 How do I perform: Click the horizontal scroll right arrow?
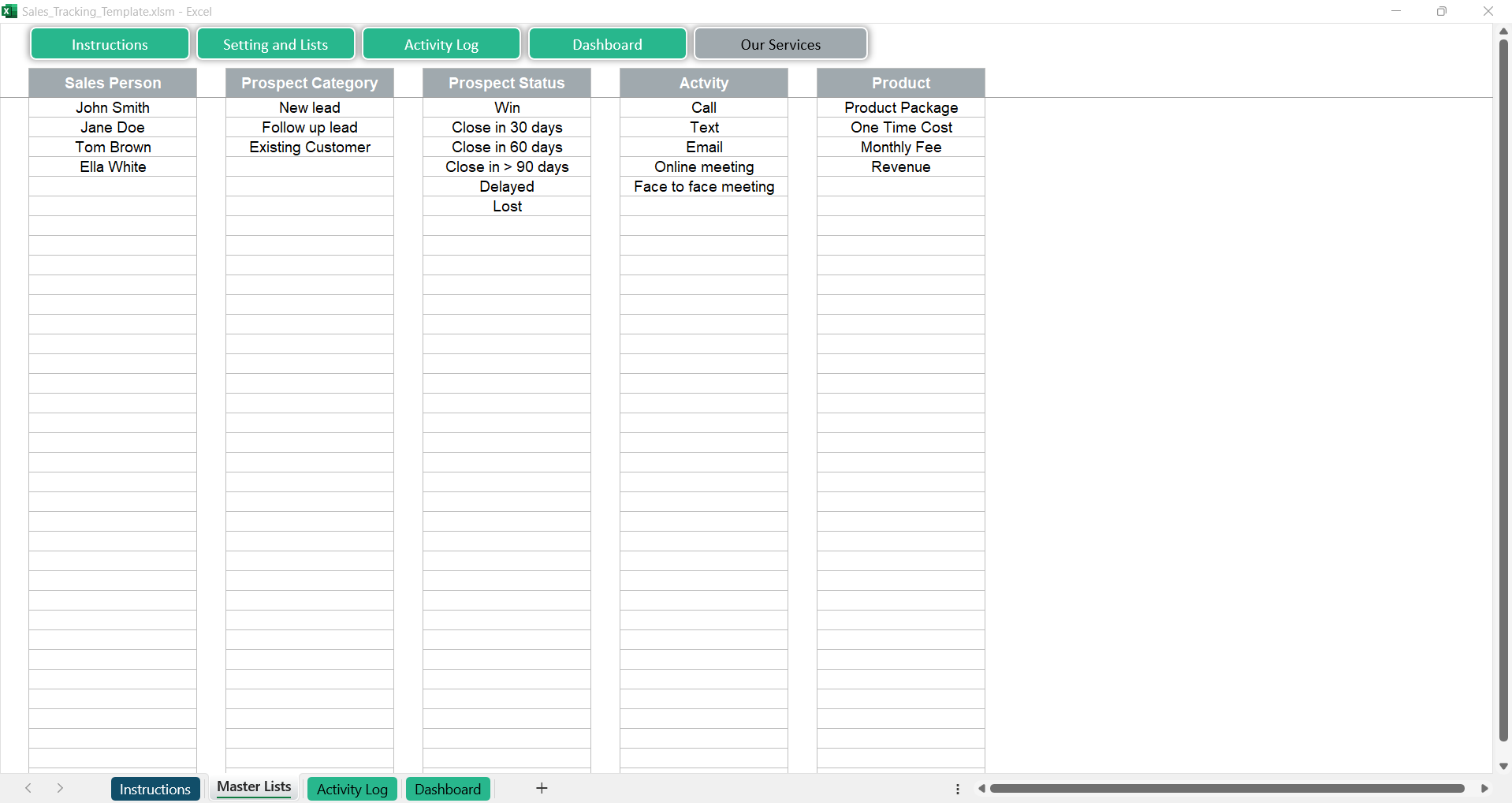tap(1484, 788)
